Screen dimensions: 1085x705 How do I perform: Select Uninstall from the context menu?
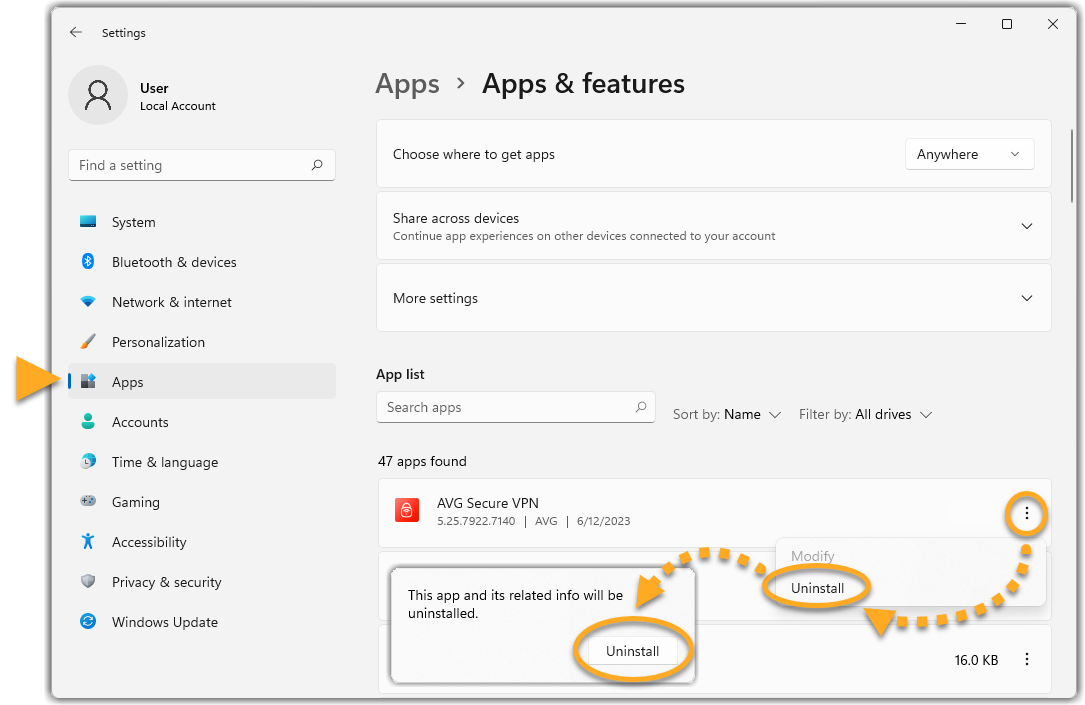[x=817, y=588]
